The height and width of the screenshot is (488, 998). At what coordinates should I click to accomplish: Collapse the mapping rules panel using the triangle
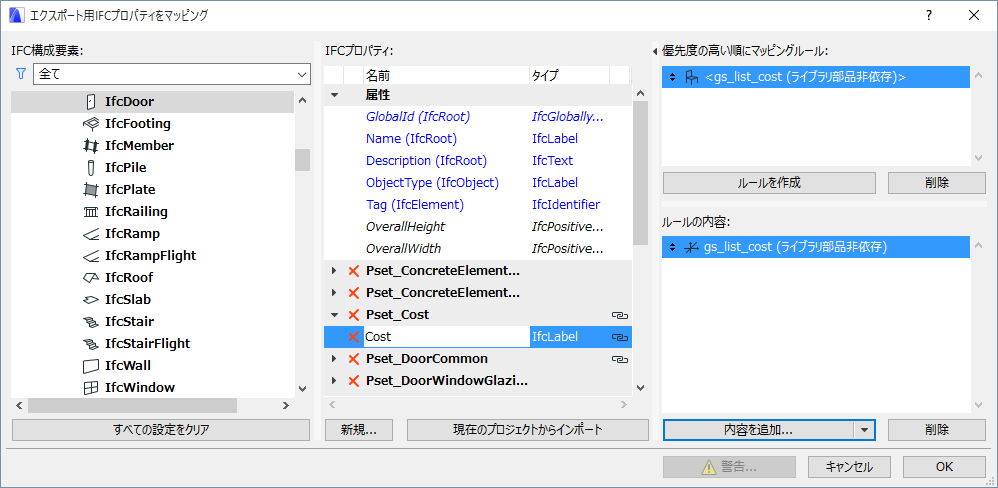click(x=656, y=51)
